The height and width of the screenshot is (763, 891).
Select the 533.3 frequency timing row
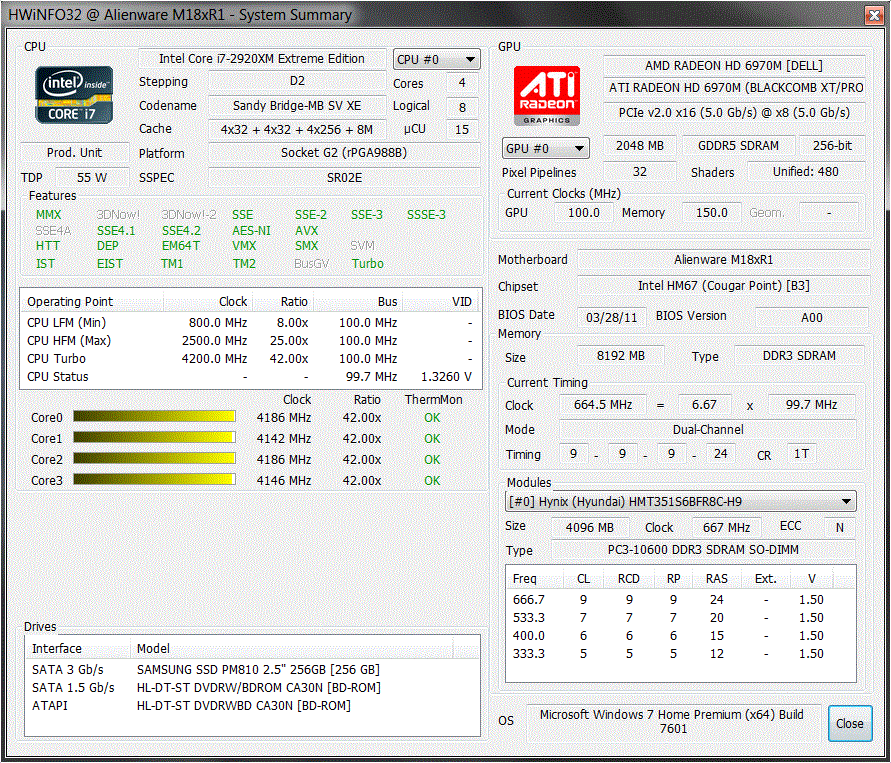click(680, 618)
